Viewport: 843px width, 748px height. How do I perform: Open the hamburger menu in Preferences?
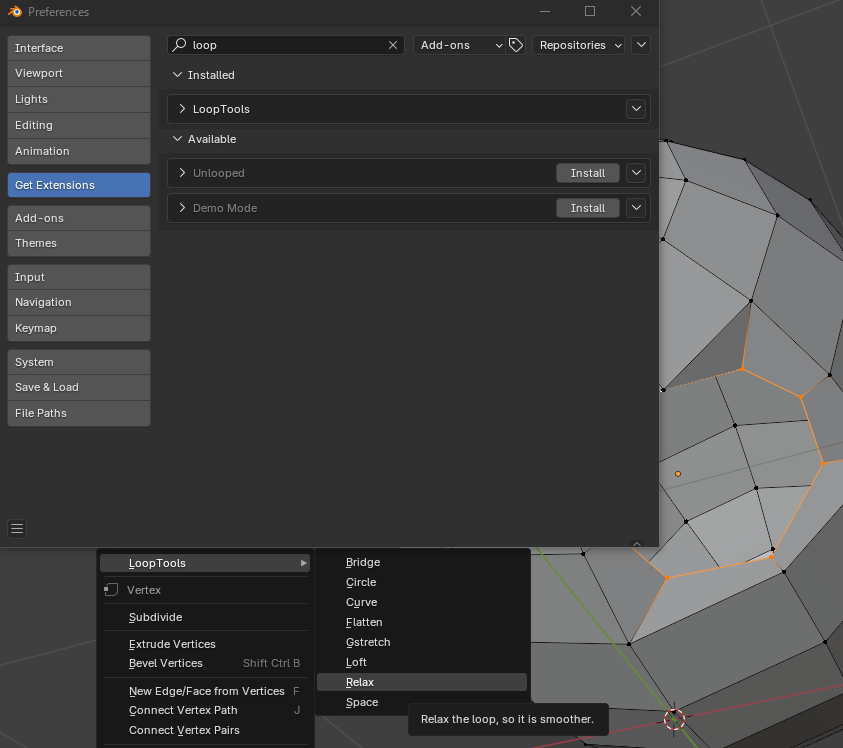click(x=17, y=529)
